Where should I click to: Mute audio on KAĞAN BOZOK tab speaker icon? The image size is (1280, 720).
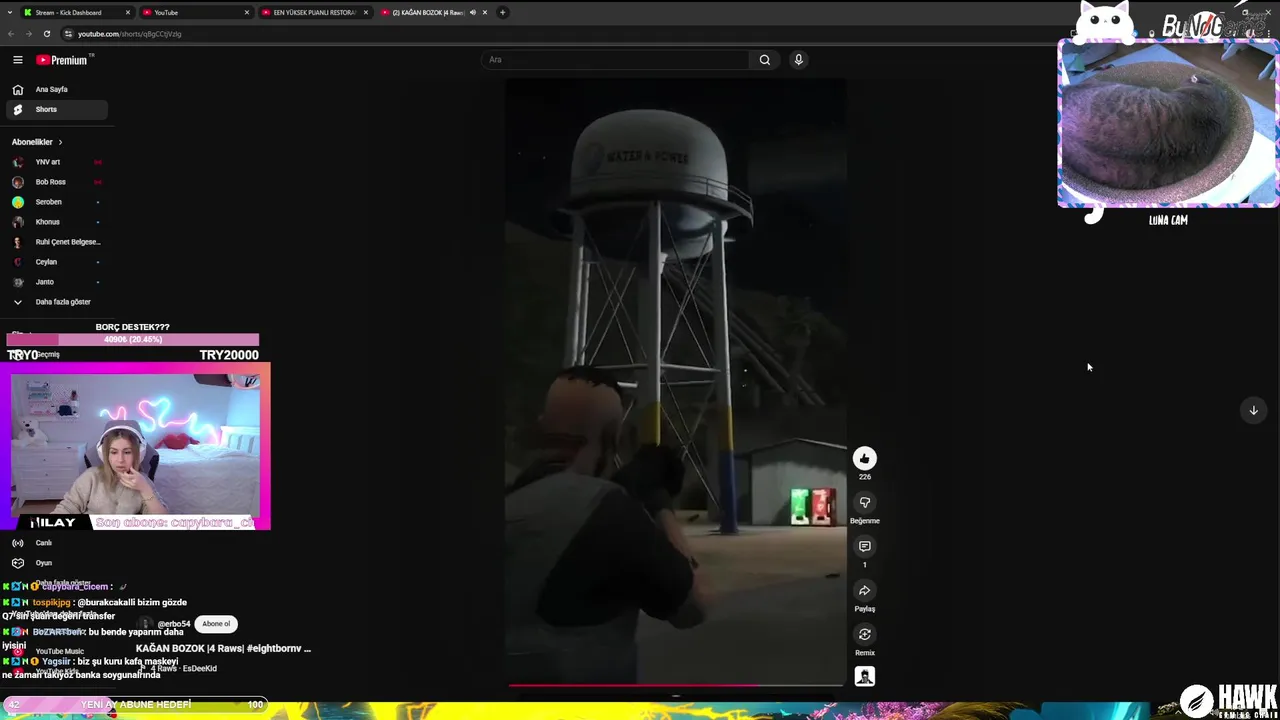click(x=471, y=12)
